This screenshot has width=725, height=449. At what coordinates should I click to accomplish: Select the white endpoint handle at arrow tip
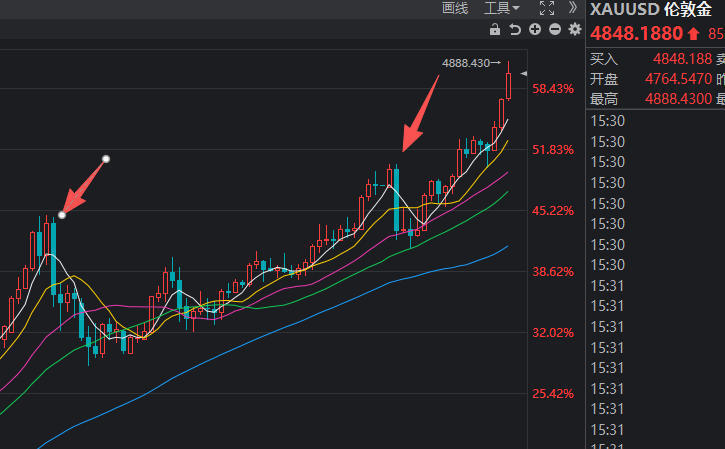point(62,215)
